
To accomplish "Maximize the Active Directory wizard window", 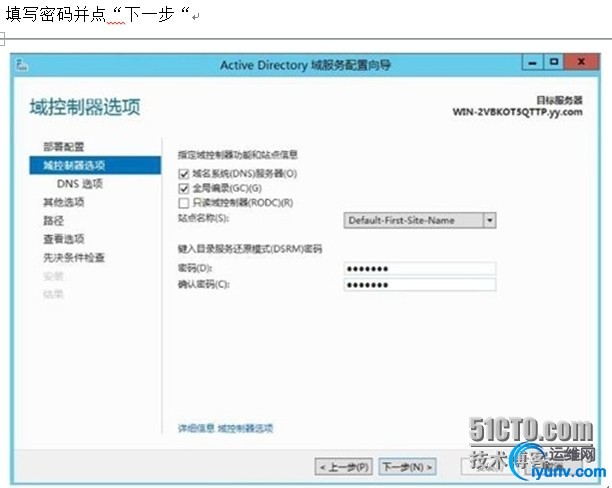I will (x=553, y=62).
